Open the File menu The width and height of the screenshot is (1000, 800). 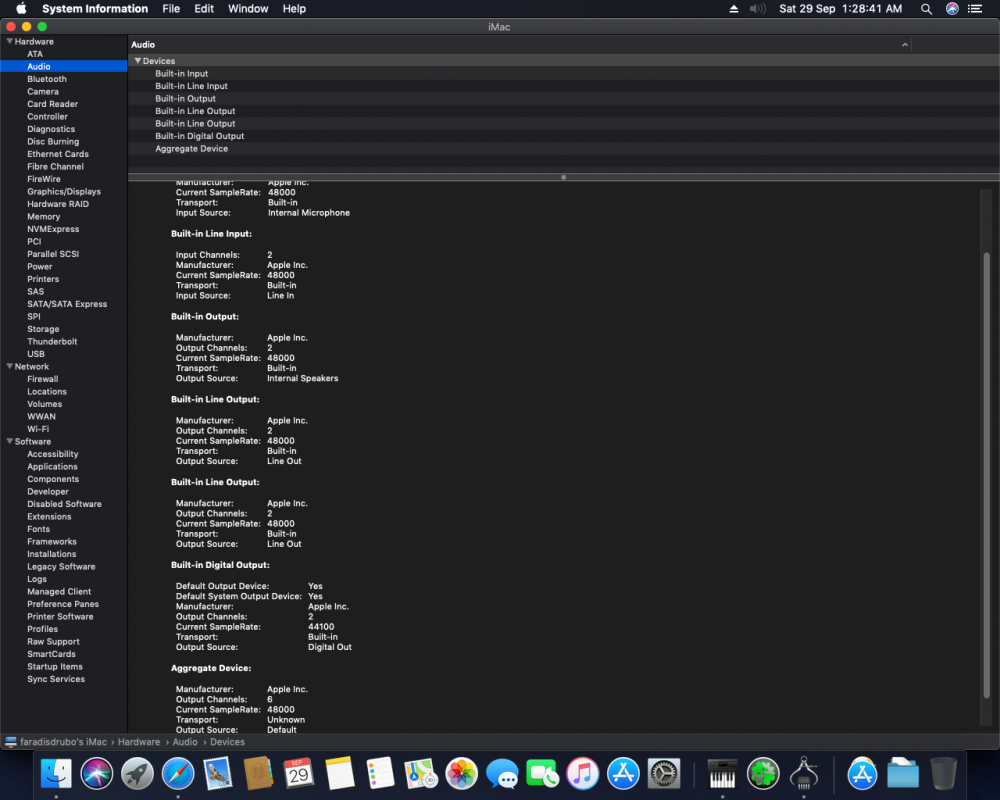(x=171, y=9)
